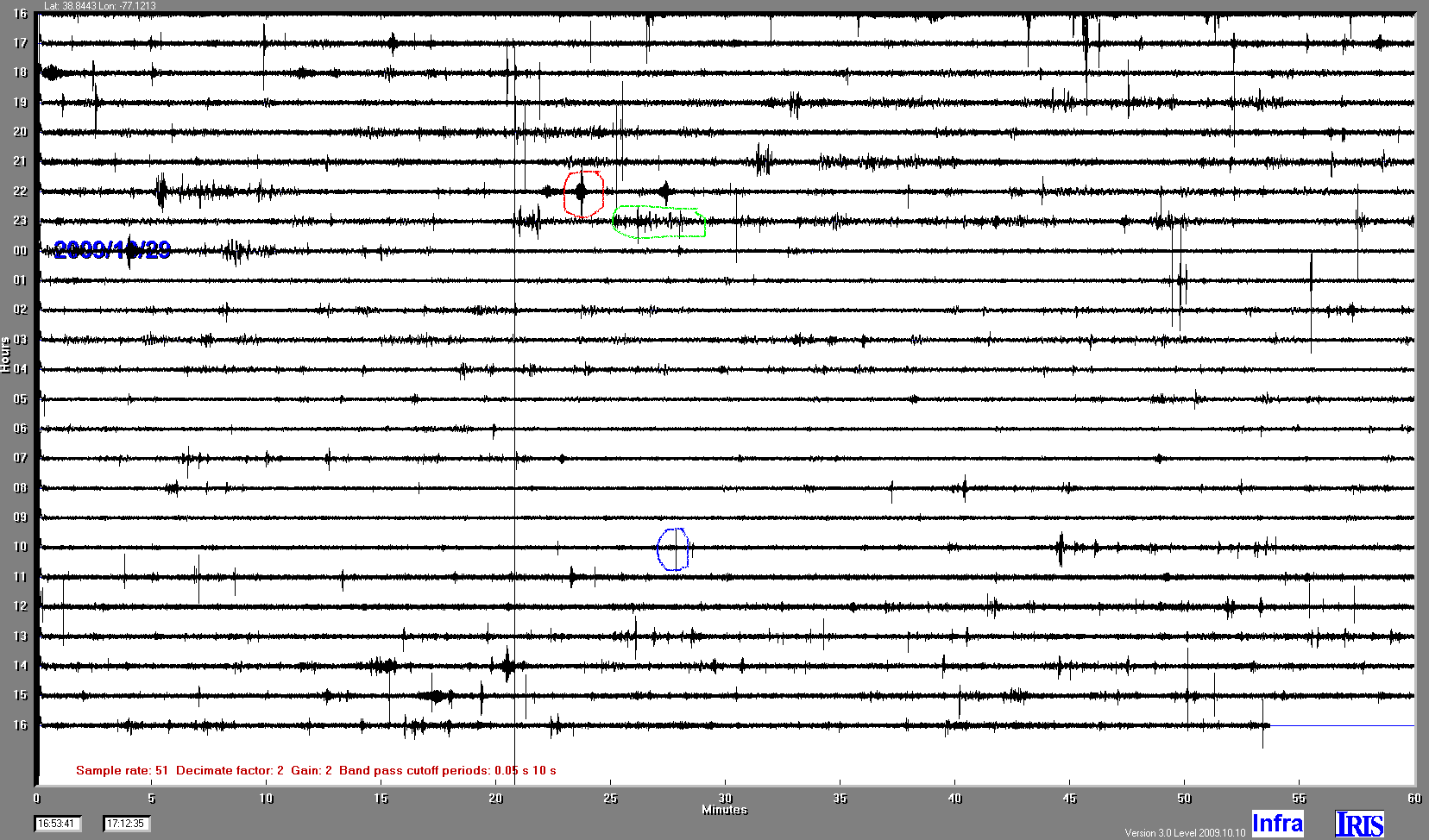This screenshot has width=1429, height=840.
Task: Click hour label 14
Action: [x=20, y=666]
